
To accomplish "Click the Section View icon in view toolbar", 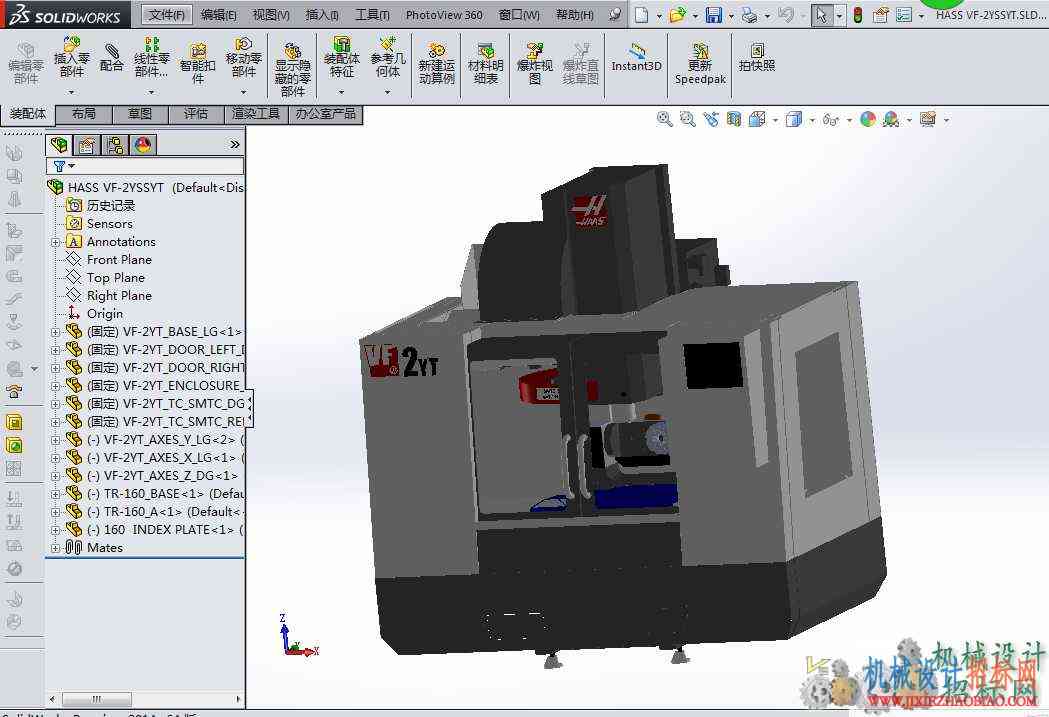I will (x=734, y=120).
